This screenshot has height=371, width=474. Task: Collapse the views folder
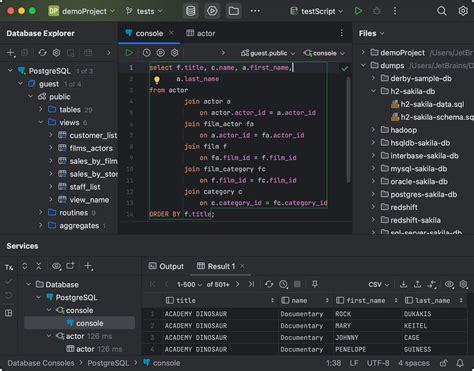click(41, 122)
